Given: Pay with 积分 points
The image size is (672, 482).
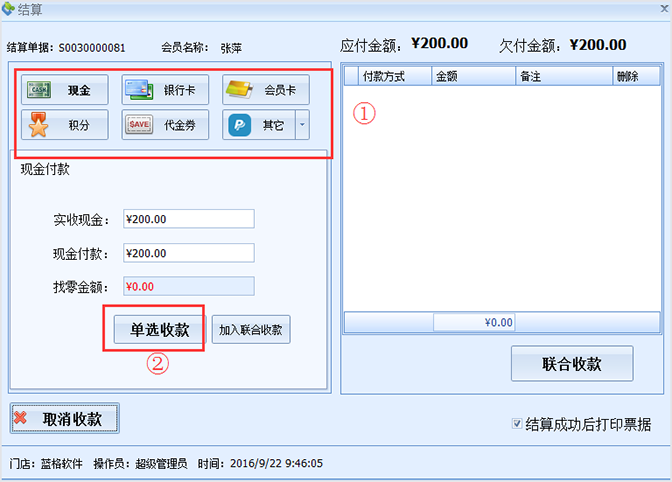Looking at the screenshot, I should click(65, 125).
